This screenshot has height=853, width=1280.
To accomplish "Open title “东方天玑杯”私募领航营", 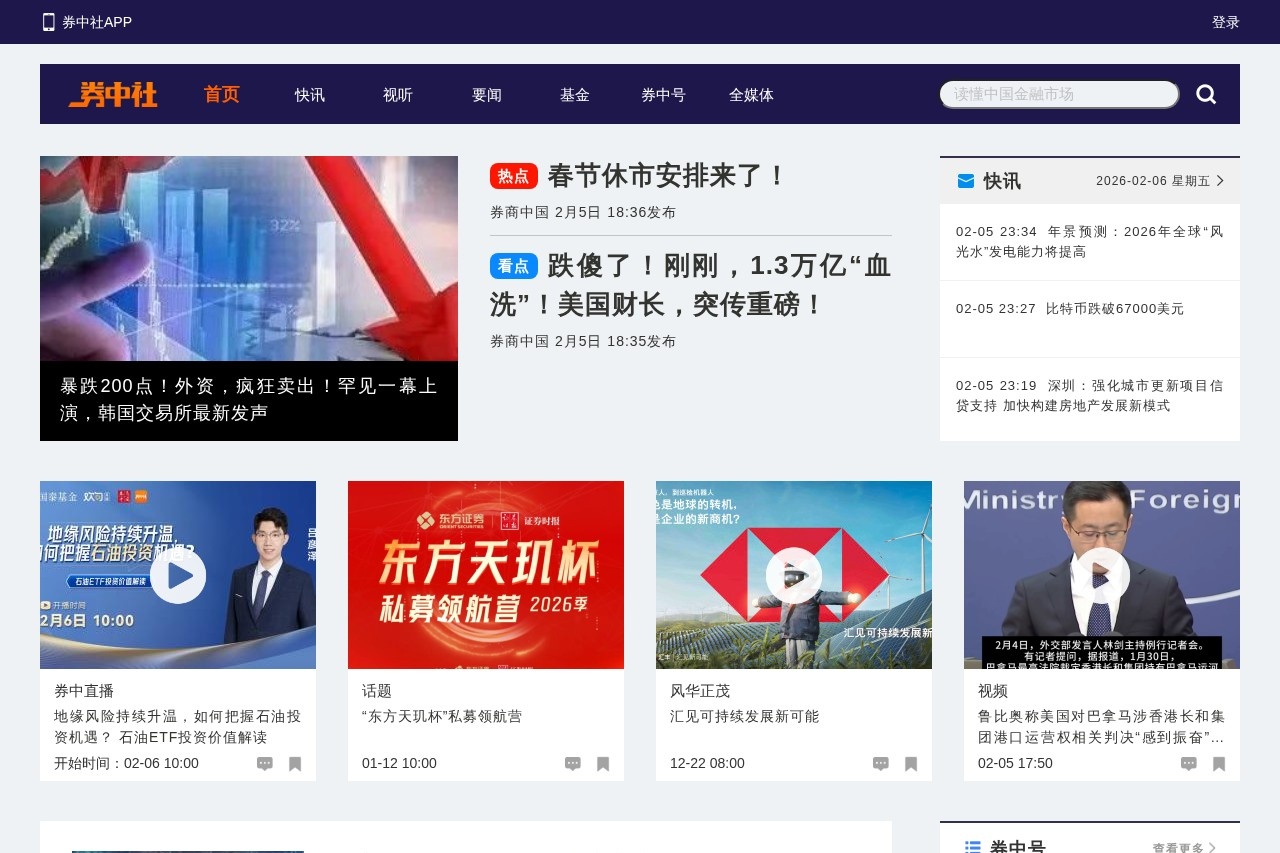I will click(442, 717).
